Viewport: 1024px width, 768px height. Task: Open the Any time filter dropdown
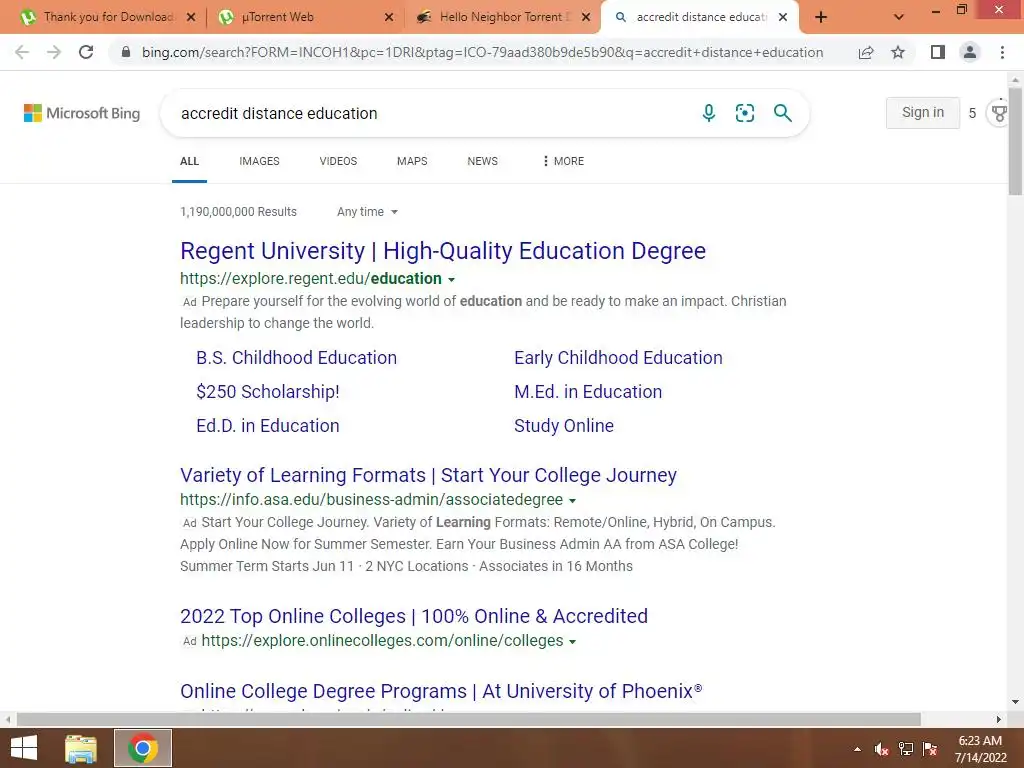coord(368,212)
